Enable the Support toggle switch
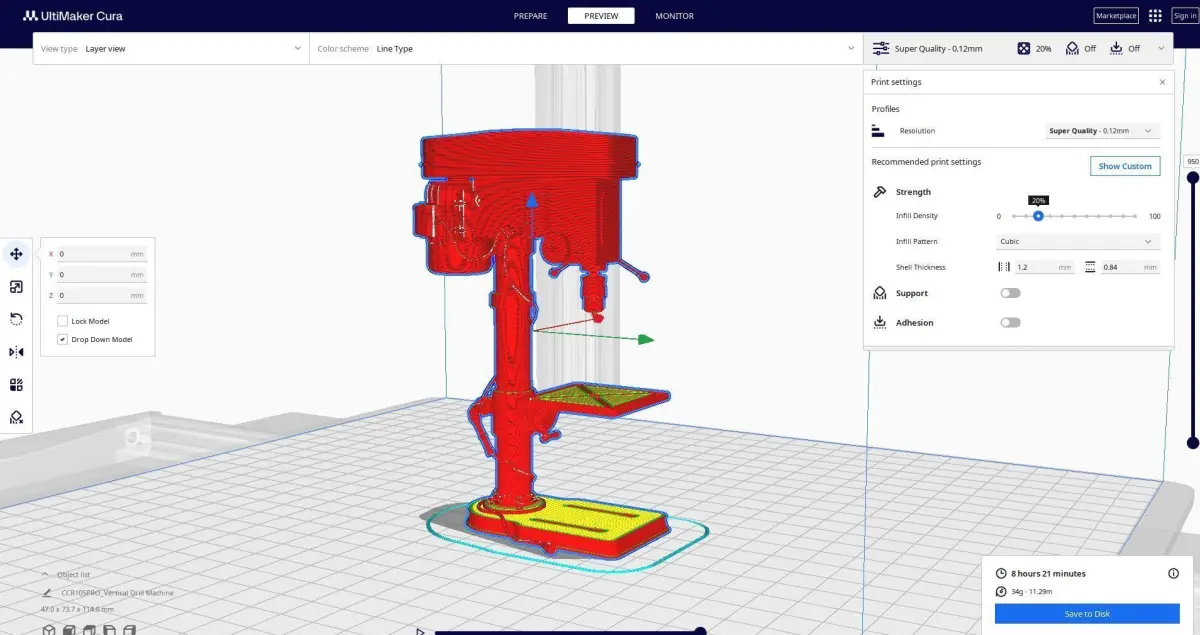This screenshot has height=635, width=1200. [x=1010, y=293]
